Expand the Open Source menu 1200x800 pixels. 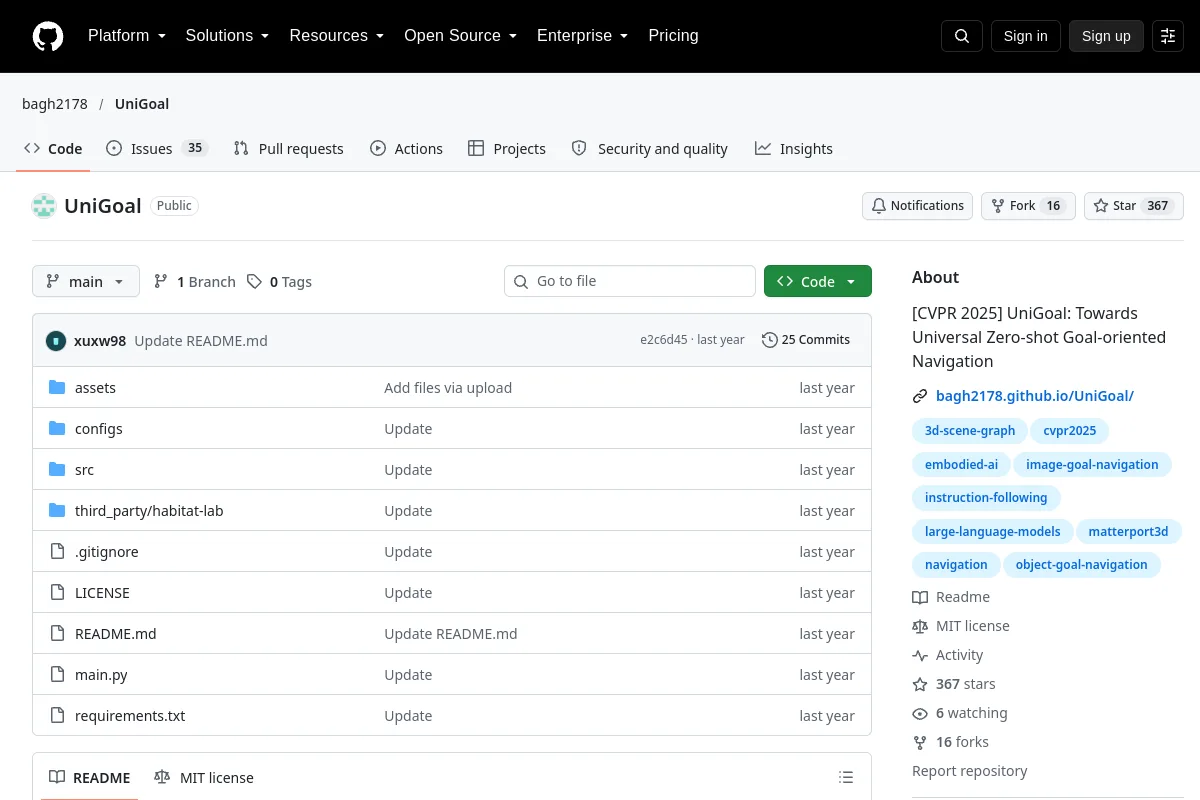tap(461, 36)
